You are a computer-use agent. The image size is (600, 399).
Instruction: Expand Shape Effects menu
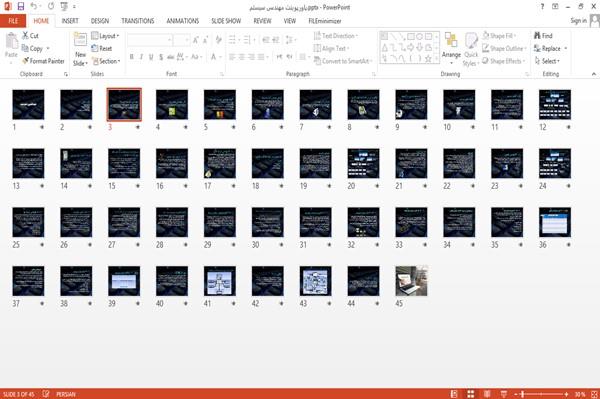[504, 61]
